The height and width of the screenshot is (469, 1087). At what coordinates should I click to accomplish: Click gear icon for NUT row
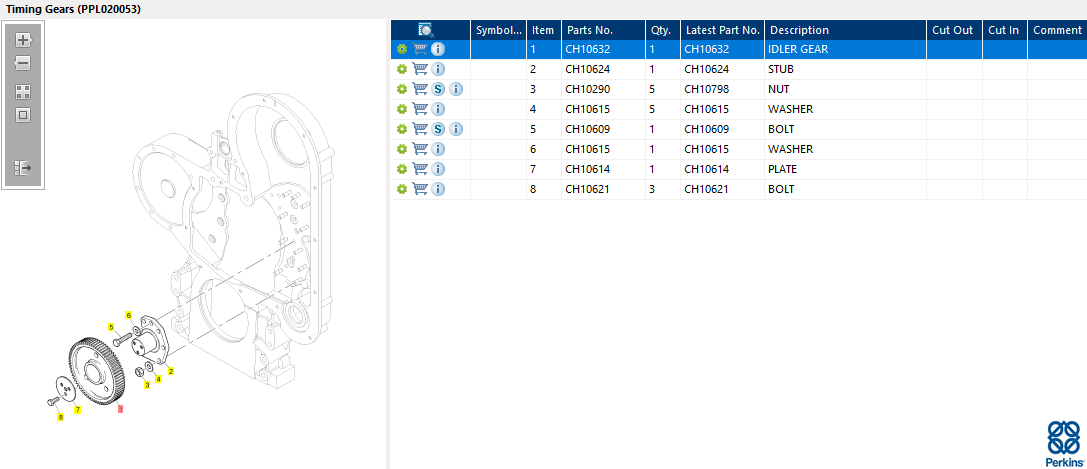point(401,89)
